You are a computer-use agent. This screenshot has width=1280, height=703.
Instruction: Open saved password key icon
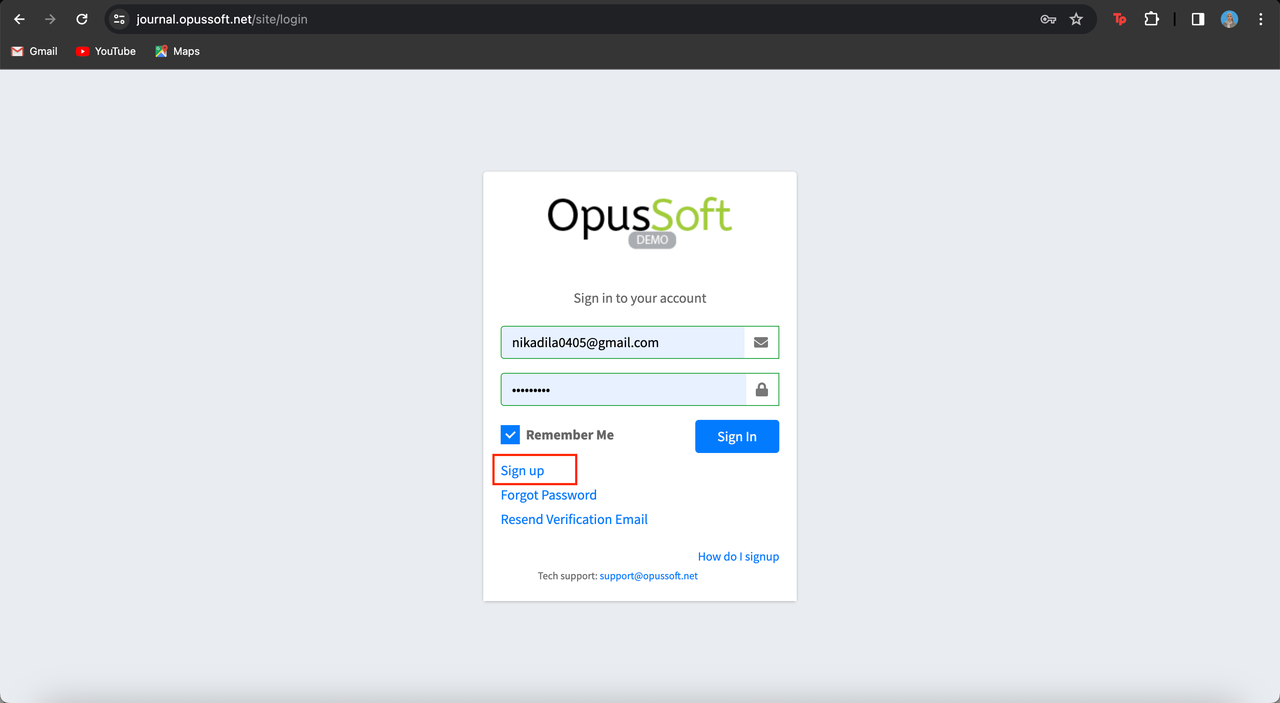pos(1048,19)
